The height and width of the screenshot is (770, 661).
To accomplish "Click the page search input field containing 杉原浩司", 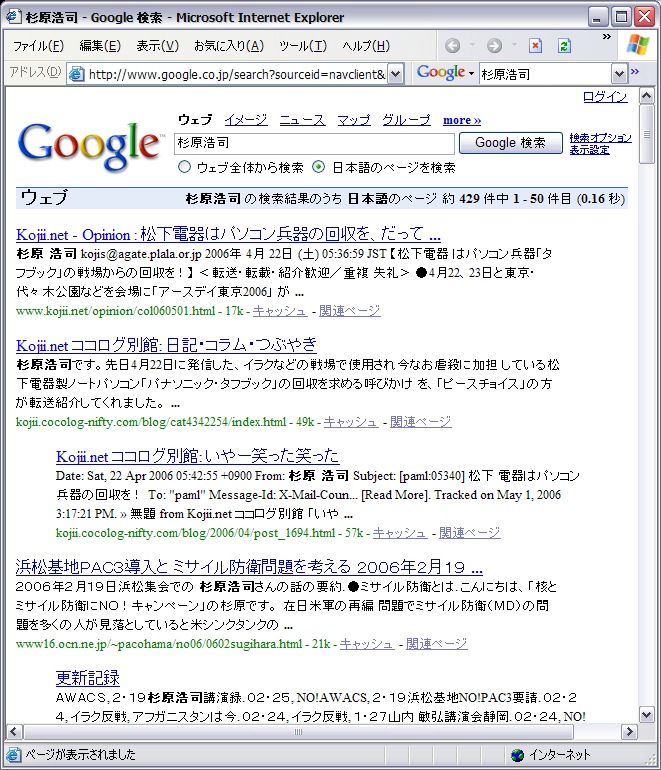I will coord(314,143).
